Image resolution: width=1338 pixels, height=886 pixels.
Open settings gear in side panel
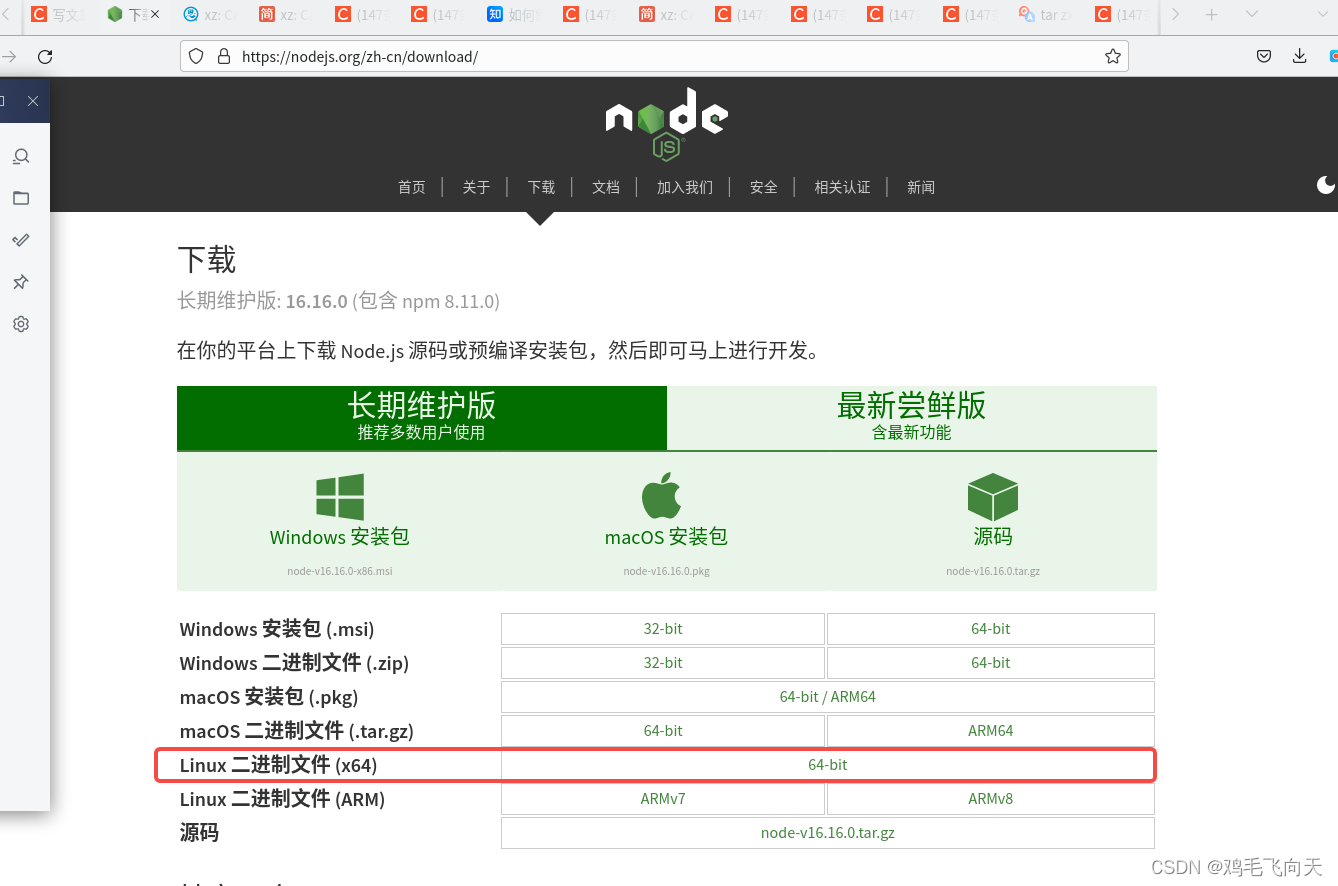pos(21,324)
